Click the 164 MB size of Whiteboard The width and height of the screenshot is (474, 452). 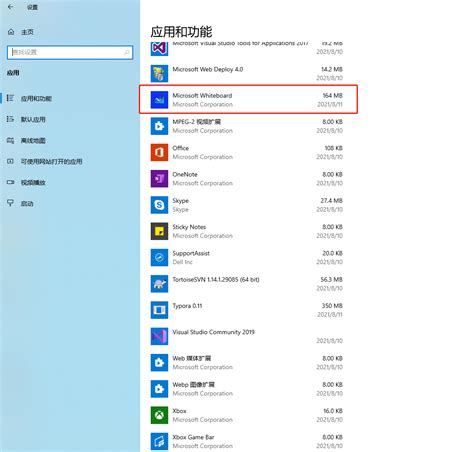332,95
